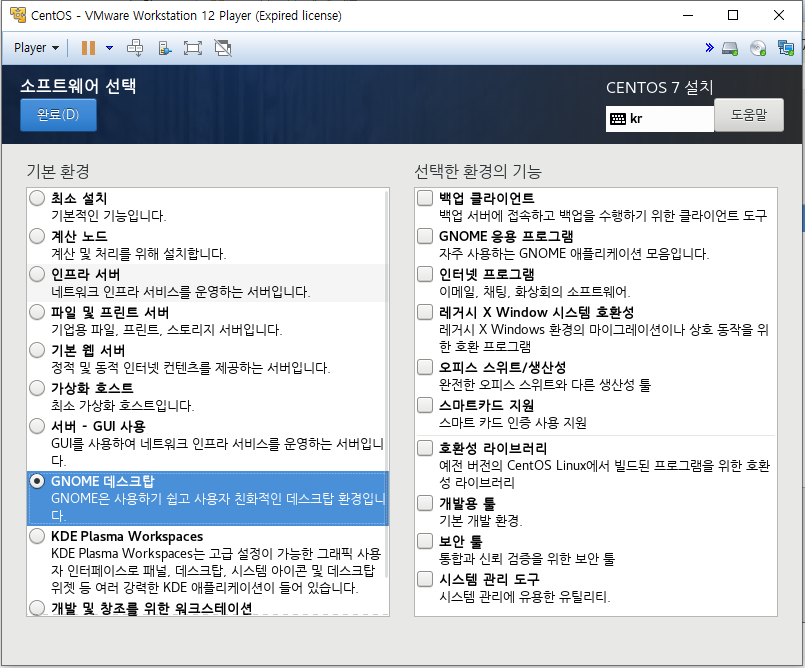Check the 보안 툴 checkbox
The width and height of the screenshot is (805, 668).
coord(425,541)
